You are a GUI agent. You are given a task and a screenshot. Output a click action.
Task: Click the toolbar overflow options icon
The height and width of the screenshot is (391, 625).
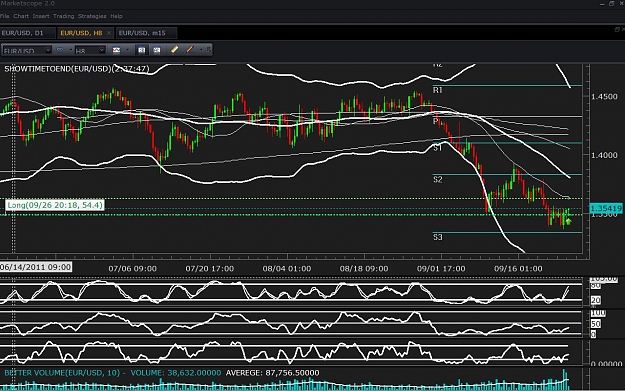pyautogui.click(x=208, y=49)
